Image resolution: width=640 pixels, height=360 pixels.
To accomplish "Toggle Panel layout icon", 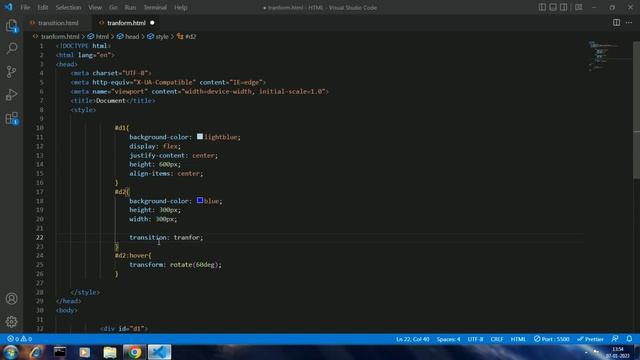I will tap(553, 7).
